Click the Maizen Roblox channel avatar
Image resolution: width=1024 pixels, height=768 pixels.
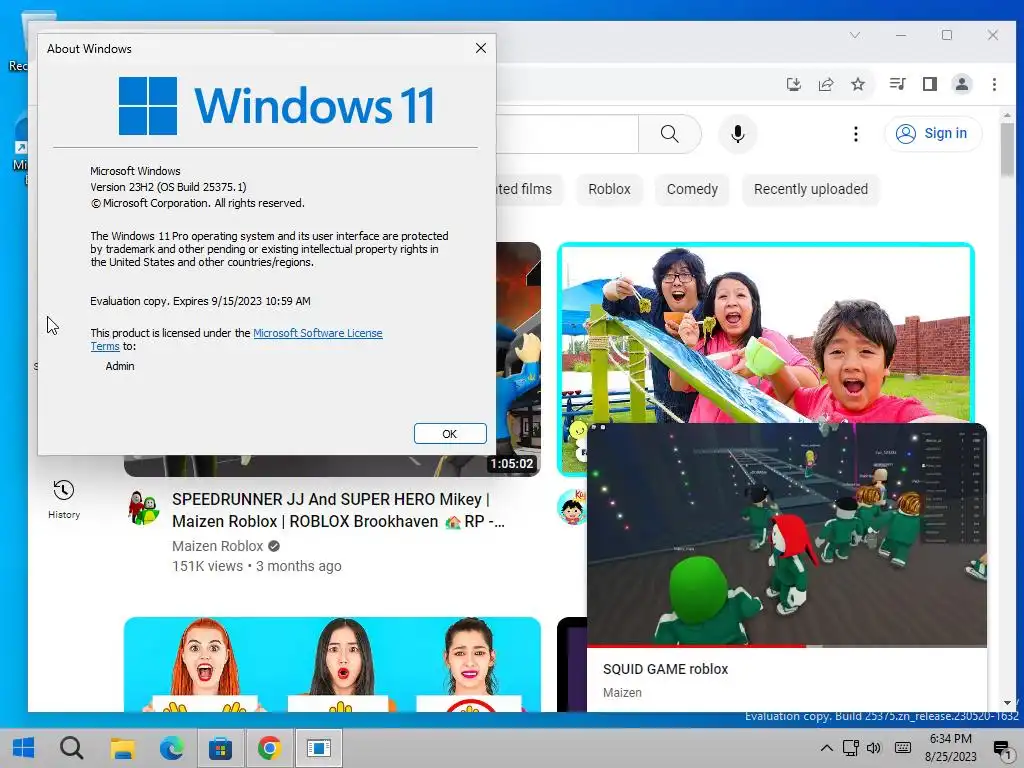point(144,507)
